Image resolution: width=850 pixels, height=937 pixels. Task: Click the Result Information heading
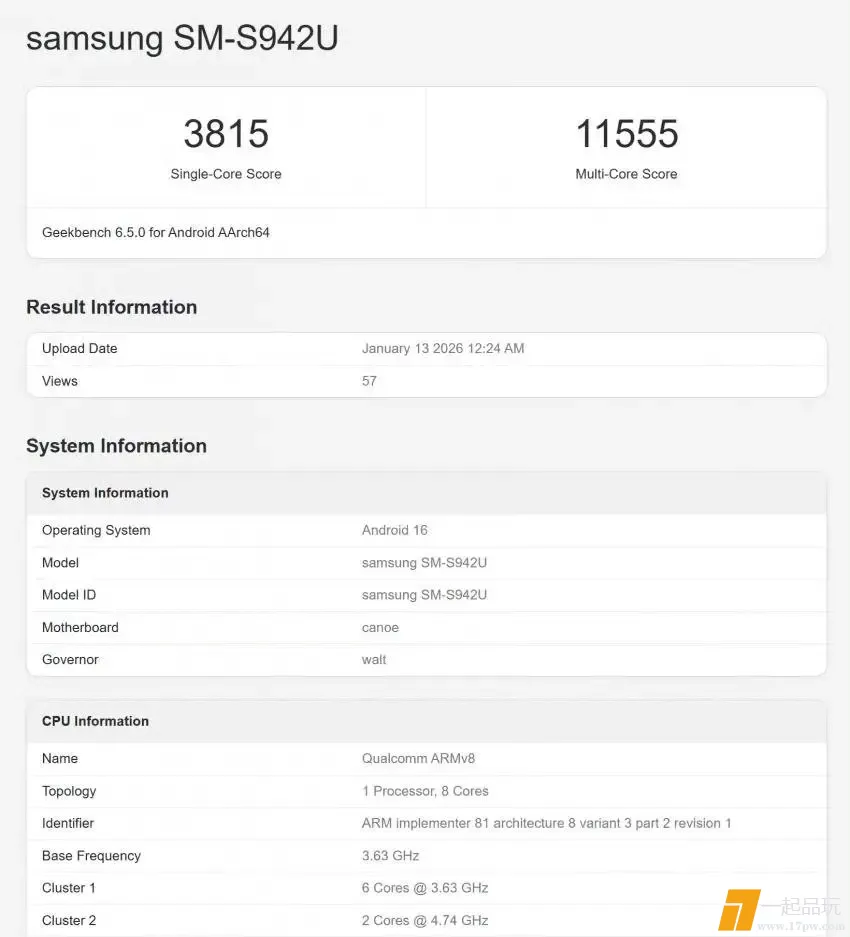pyautogui.click(x=112, y=307)
